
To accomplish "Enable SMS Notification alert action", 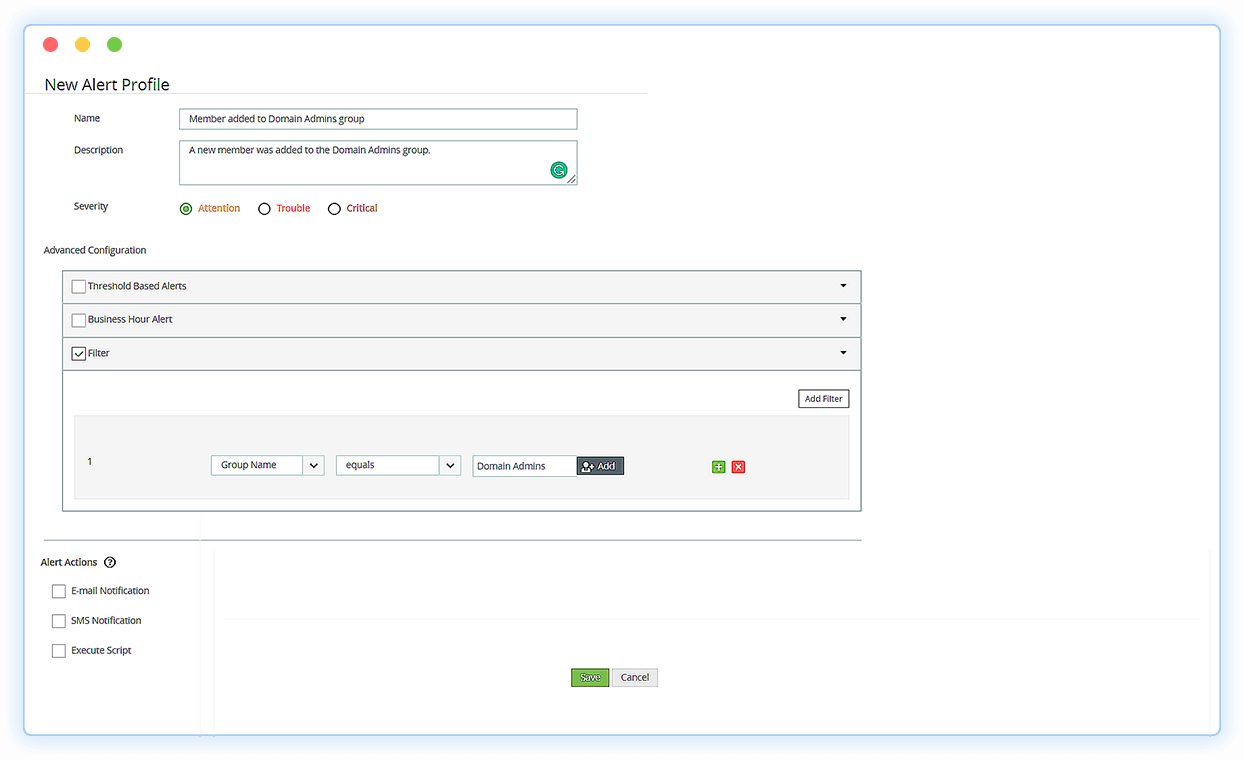I will 59,621.
